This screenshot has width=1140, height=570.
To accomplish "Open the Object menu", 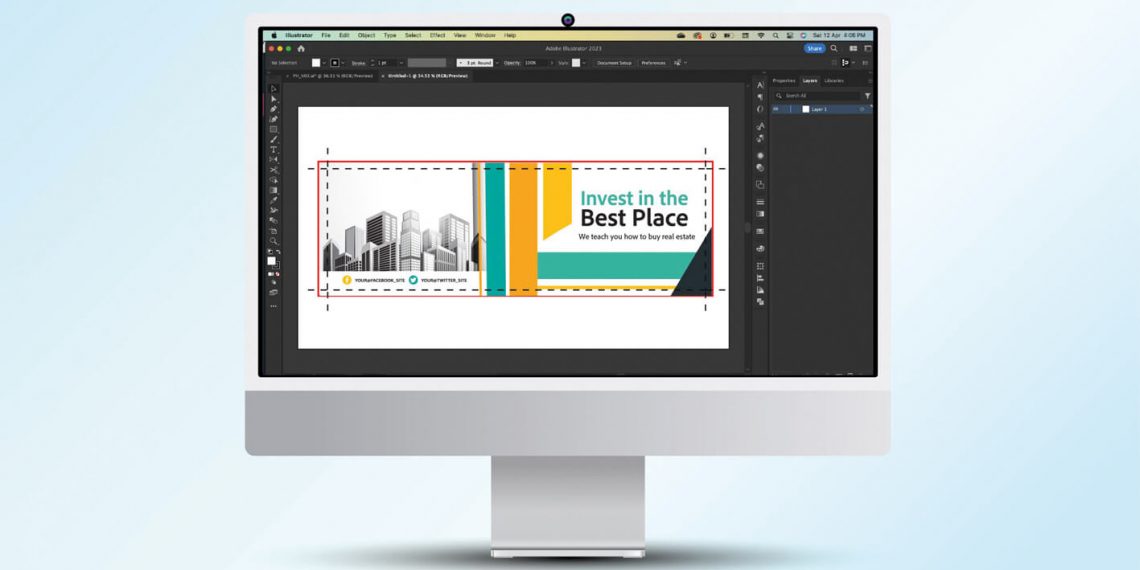I will pyautogui.click(x=366, y=35).
